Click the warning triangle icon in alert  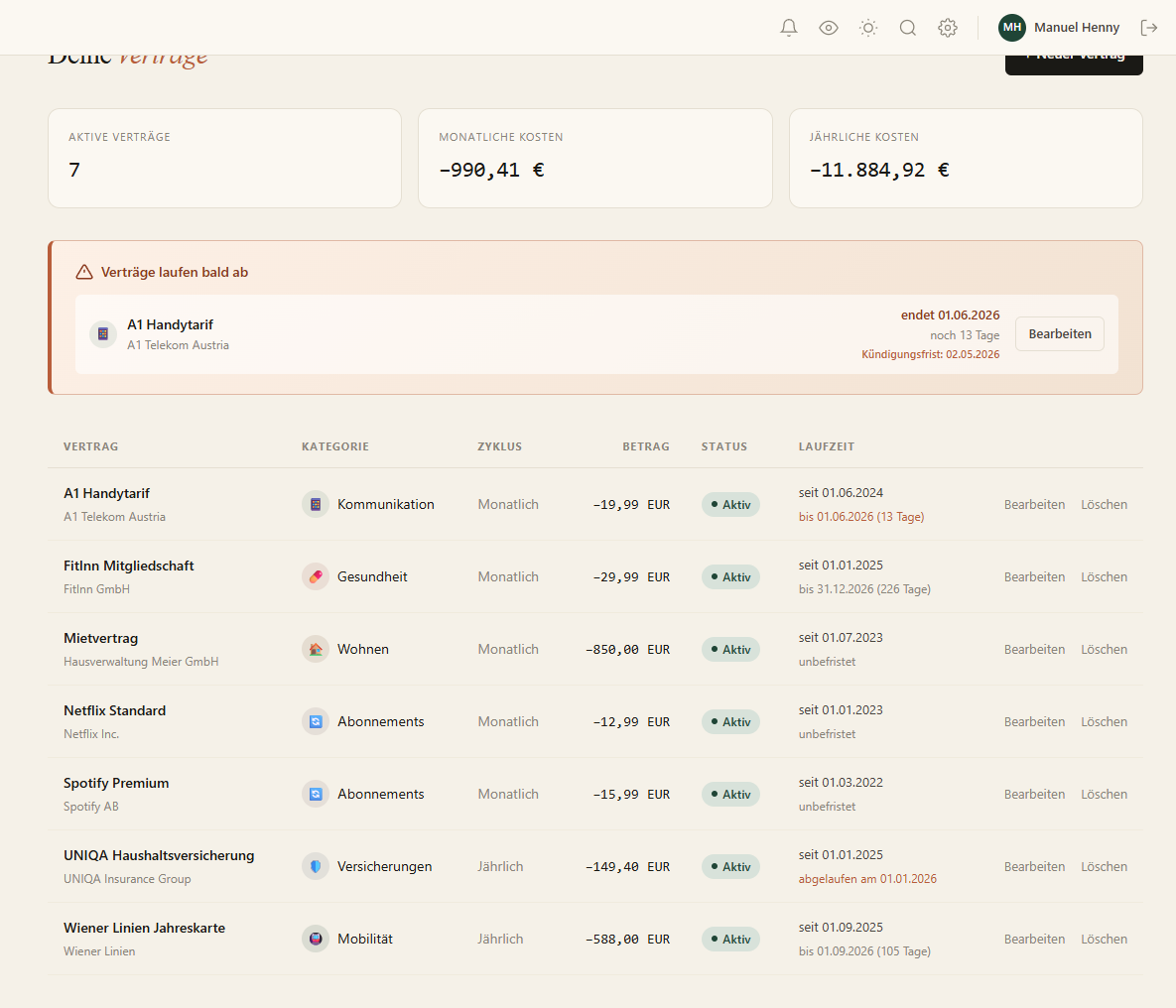(x=84, y=272)
